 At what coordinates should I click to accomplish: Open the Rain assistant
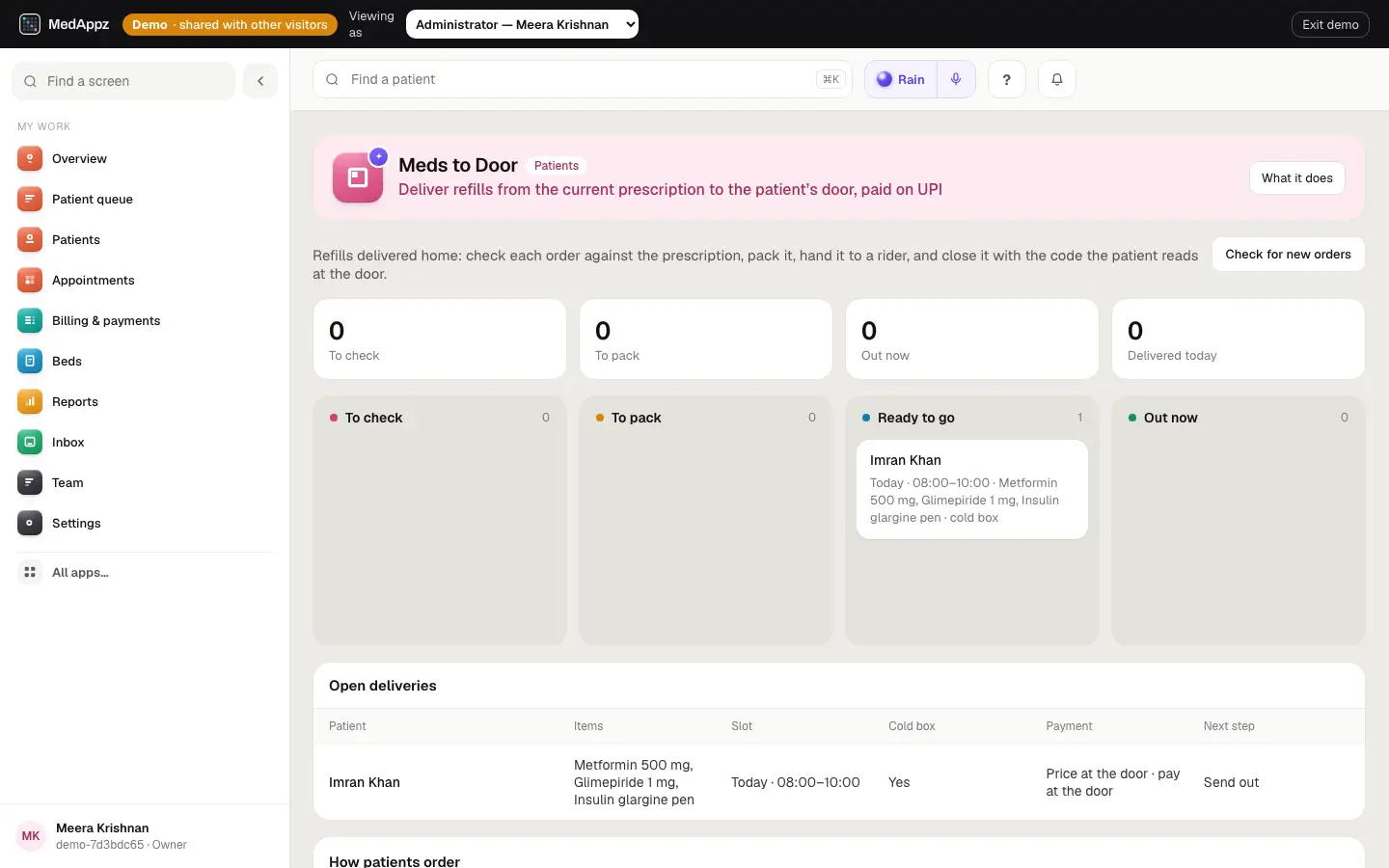tap(901, 79)
